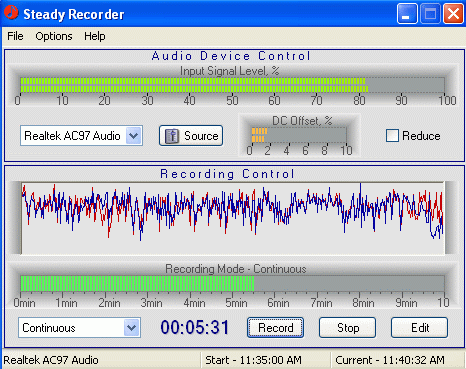Open the File menu

(x=15, y=36)
